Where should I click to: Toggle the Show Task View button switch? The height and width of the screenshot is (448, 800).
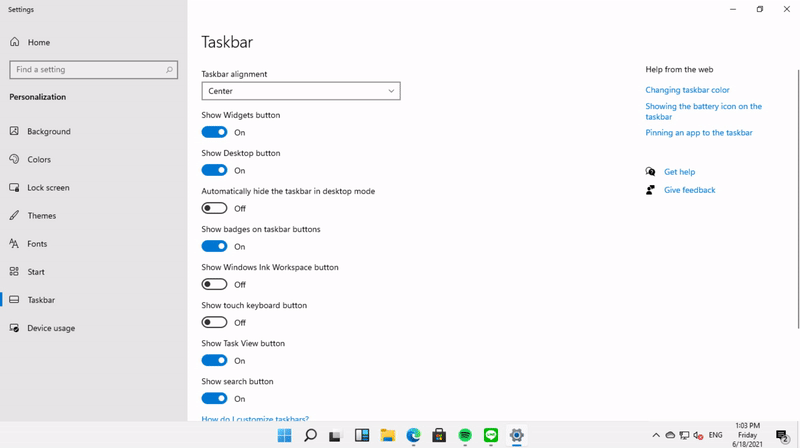click(214, 360)
